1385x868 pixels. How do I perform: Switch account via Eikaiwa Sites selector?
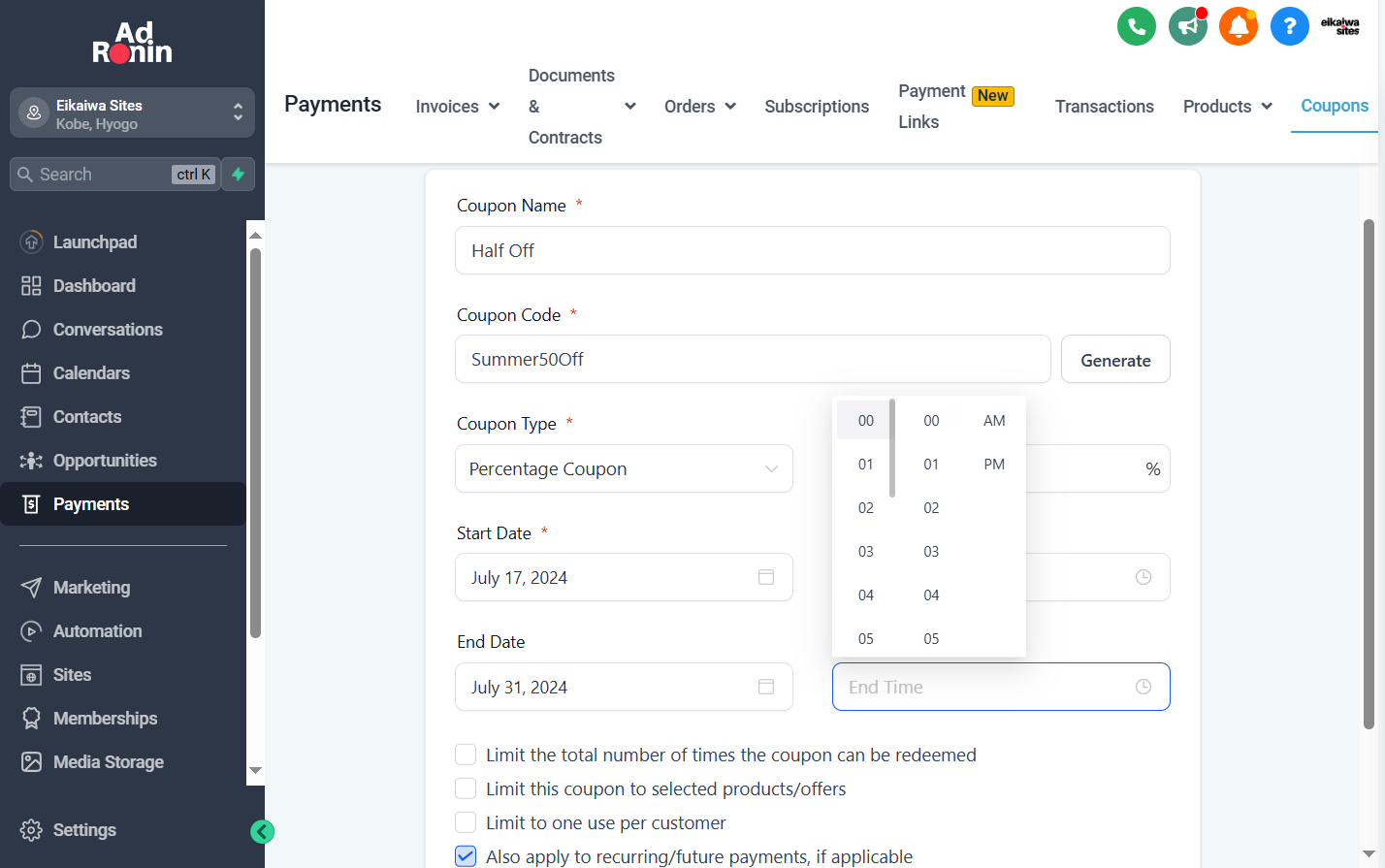pos(132,113)
